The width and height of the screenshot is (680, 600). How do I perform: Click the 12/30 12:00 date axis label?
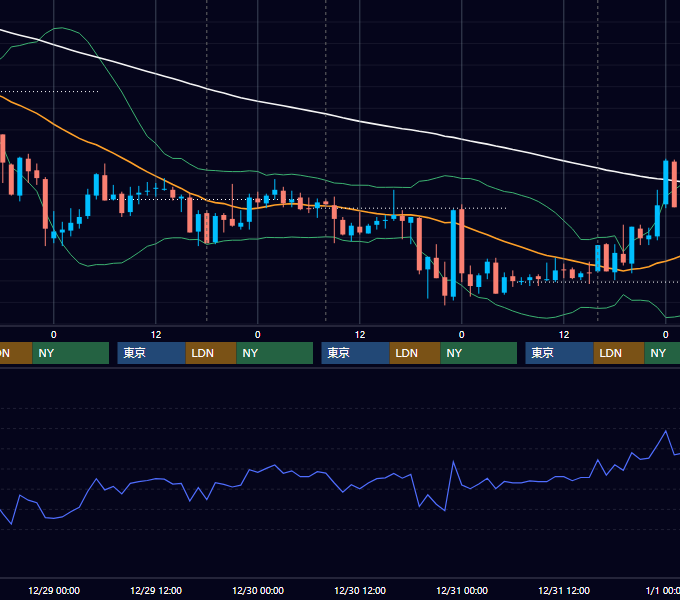(360, 590)
